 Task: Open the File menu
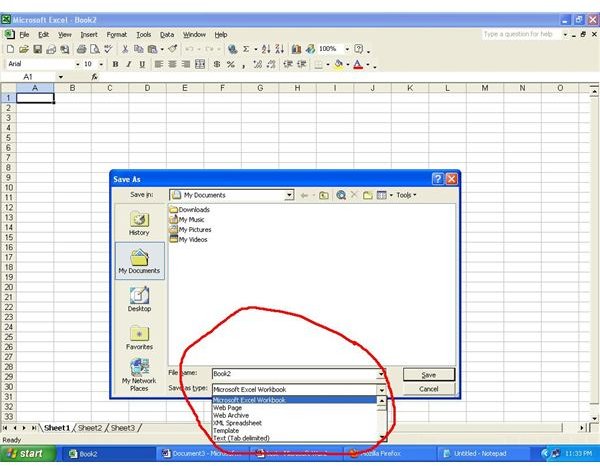tap(24, 34)
